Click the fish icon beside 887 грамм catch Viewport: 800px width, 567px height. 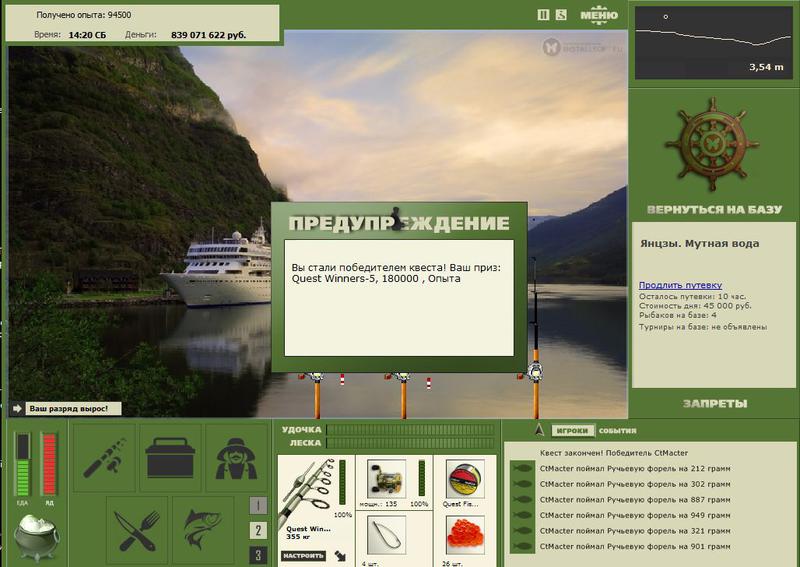(521, 500)
